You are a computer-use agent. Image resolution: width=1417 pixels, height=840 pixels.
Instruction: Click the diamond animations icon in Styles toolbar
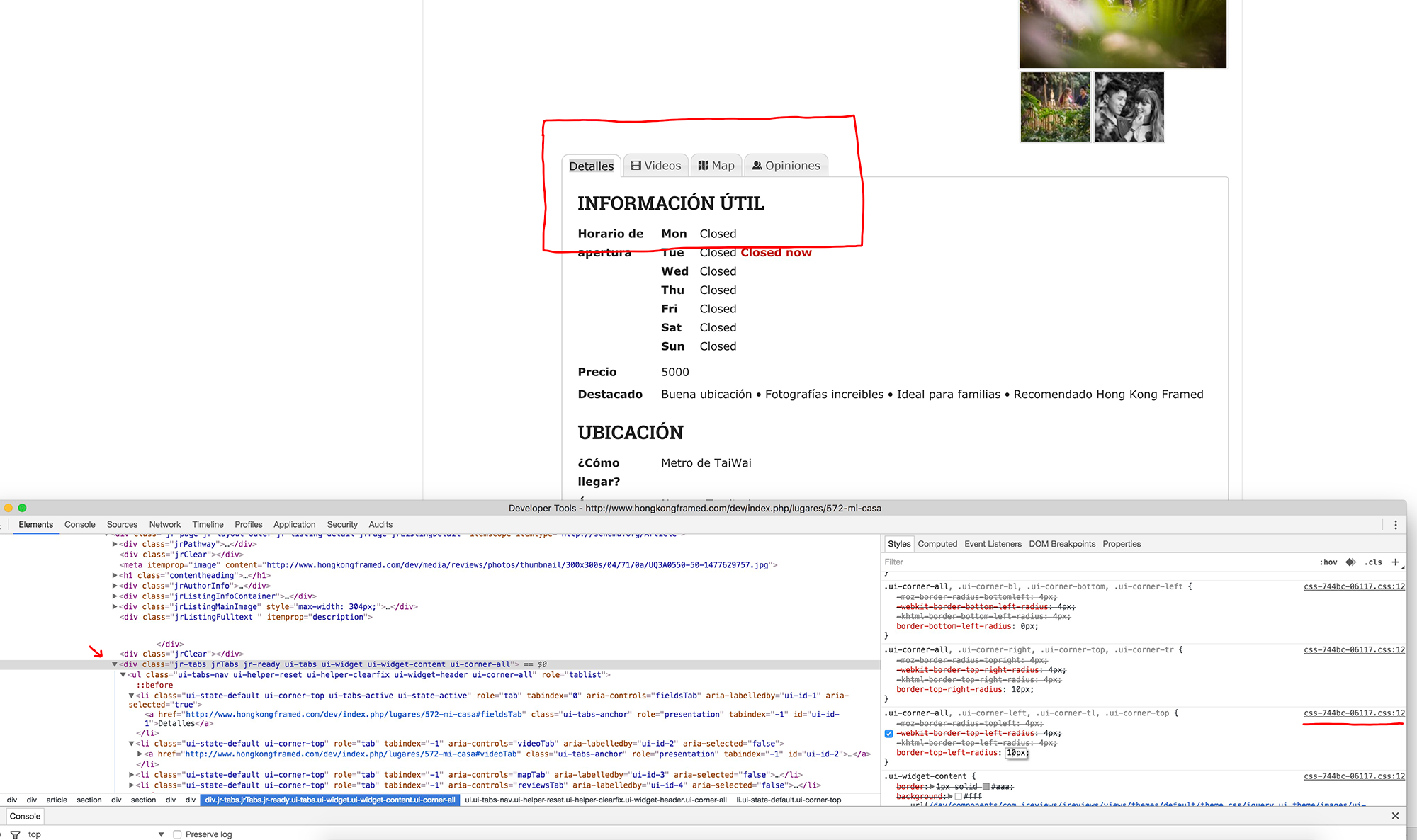tap(1350, 562)
